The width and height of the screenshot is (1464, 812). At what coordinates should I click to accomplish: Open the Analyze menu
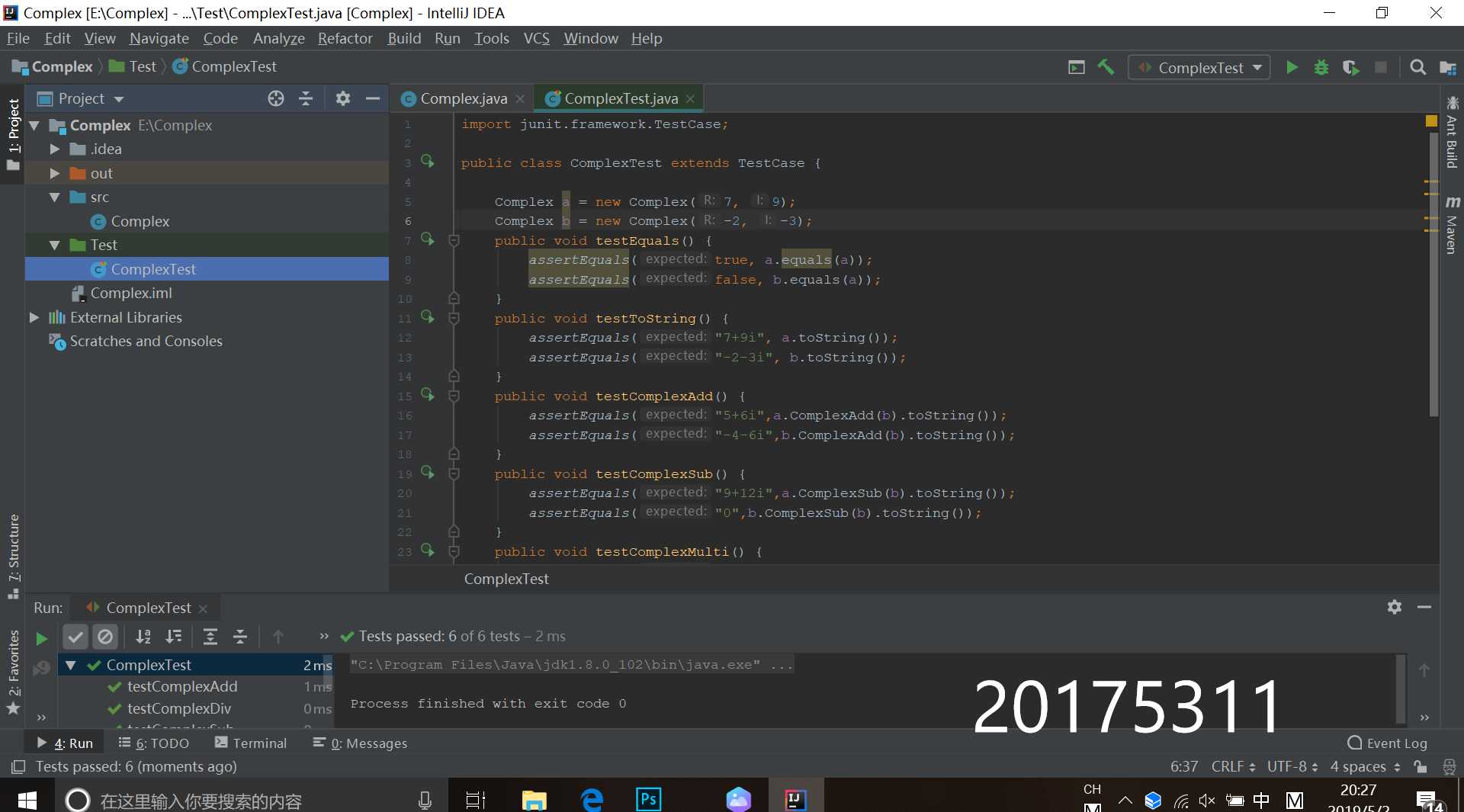click(278, 38)
